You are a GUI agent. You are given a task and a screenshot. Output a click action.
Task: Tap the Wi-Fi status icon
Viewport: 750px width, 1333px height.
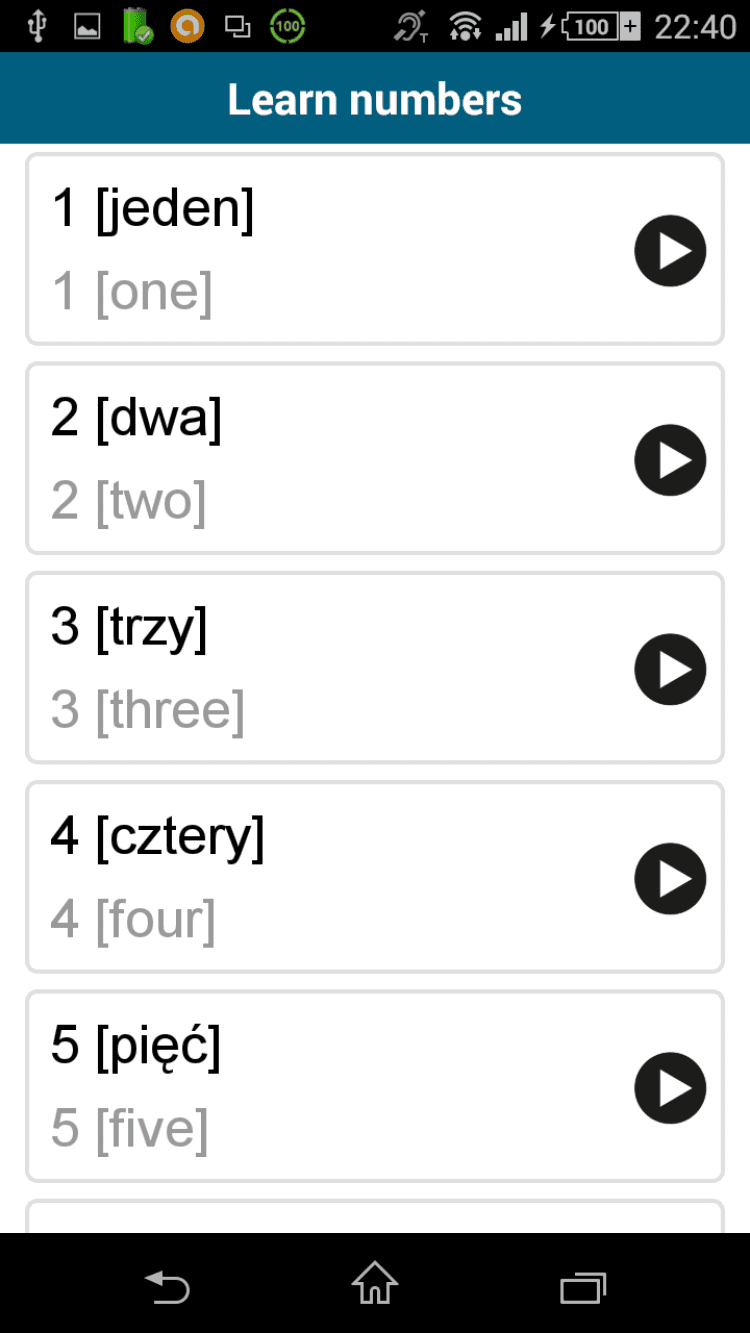[464, 27]
